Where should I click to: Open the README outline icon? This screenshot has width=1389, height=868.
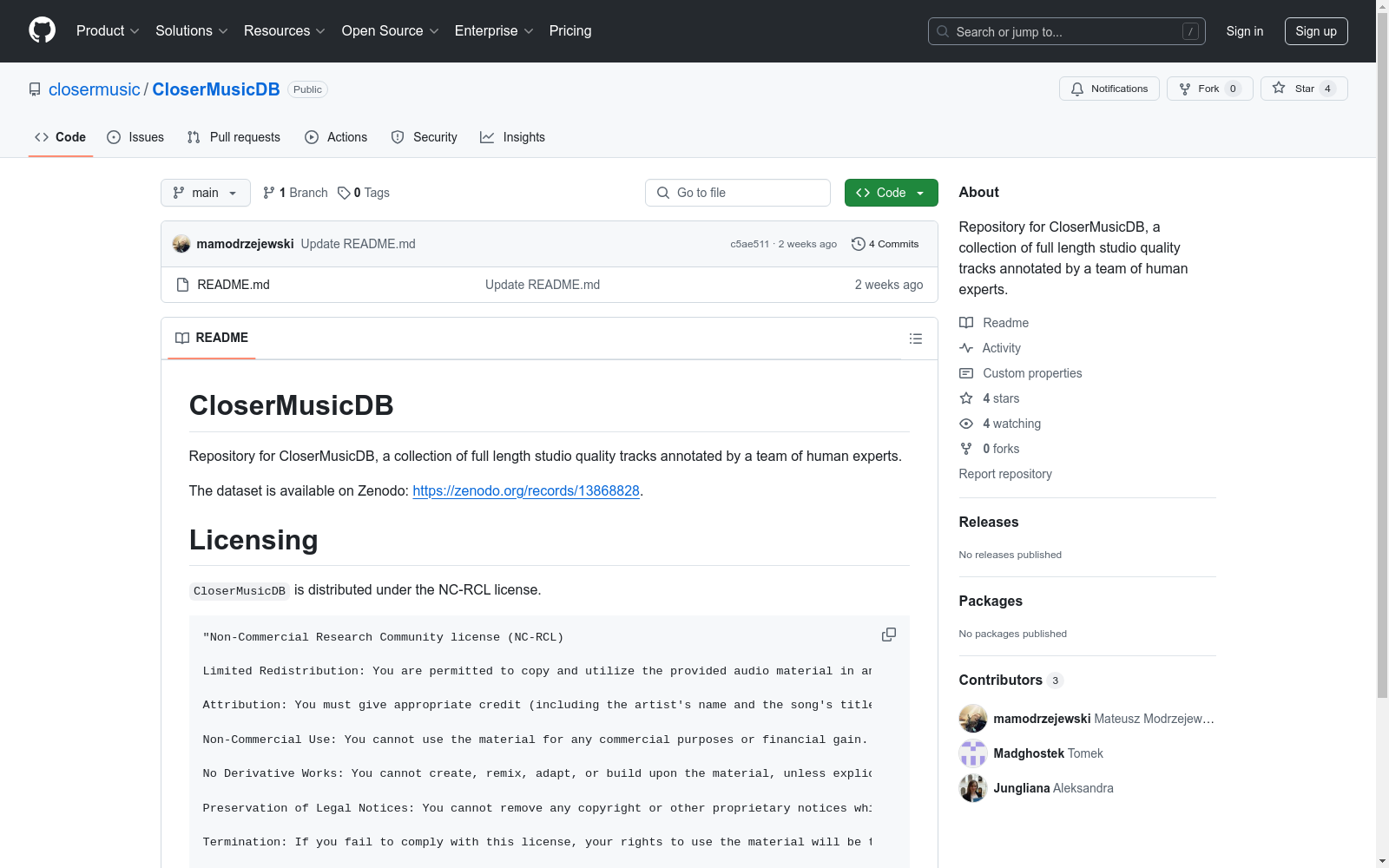[916, 339]
